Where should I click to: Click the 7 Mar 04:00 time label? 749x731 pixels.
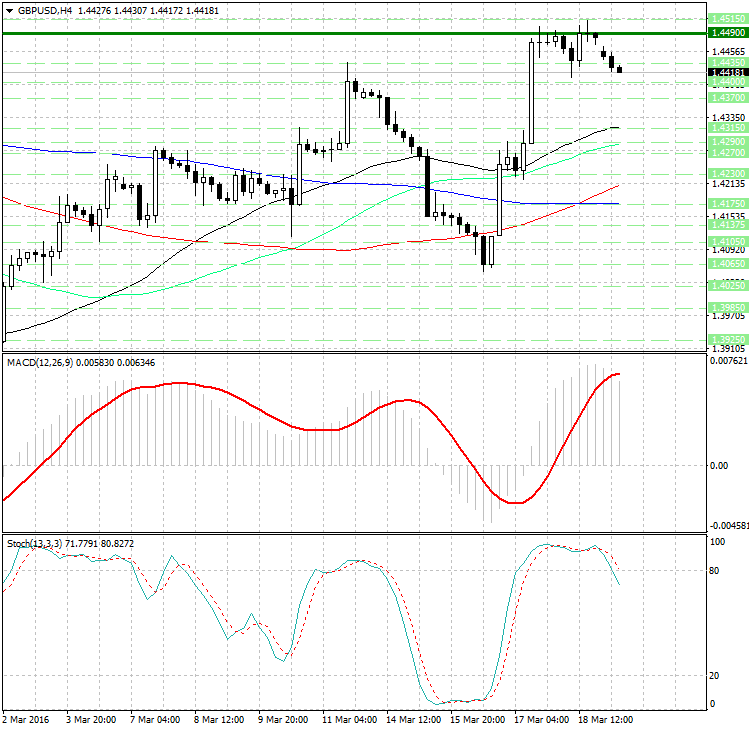point(155,720)
